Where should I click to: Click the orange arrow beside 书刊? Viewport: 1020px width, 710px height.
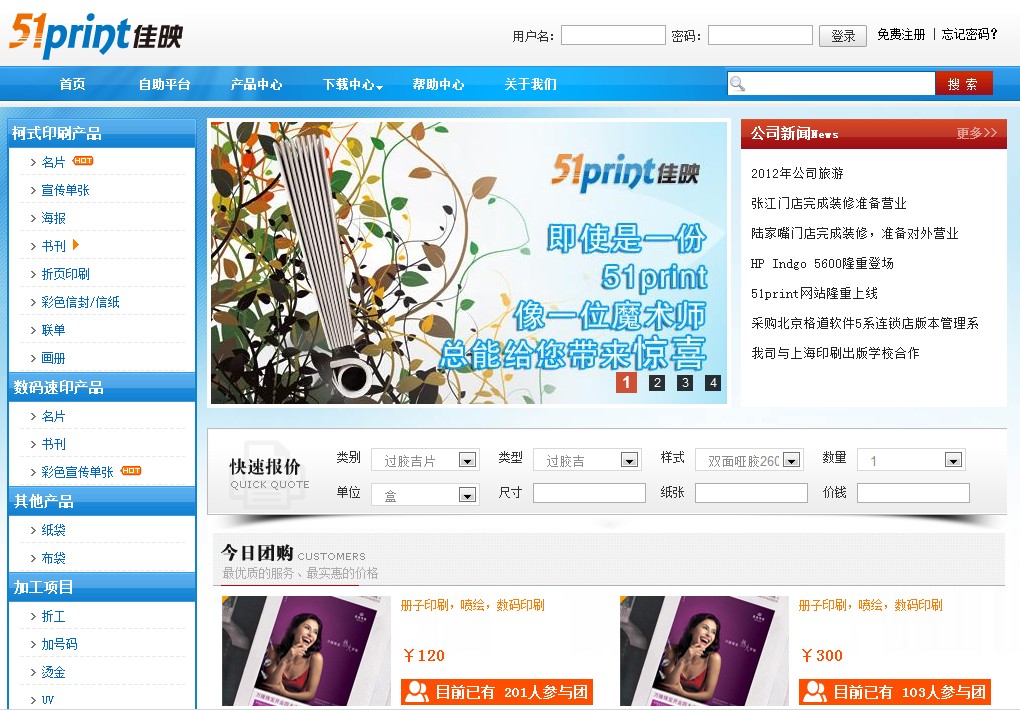(76, 245)
